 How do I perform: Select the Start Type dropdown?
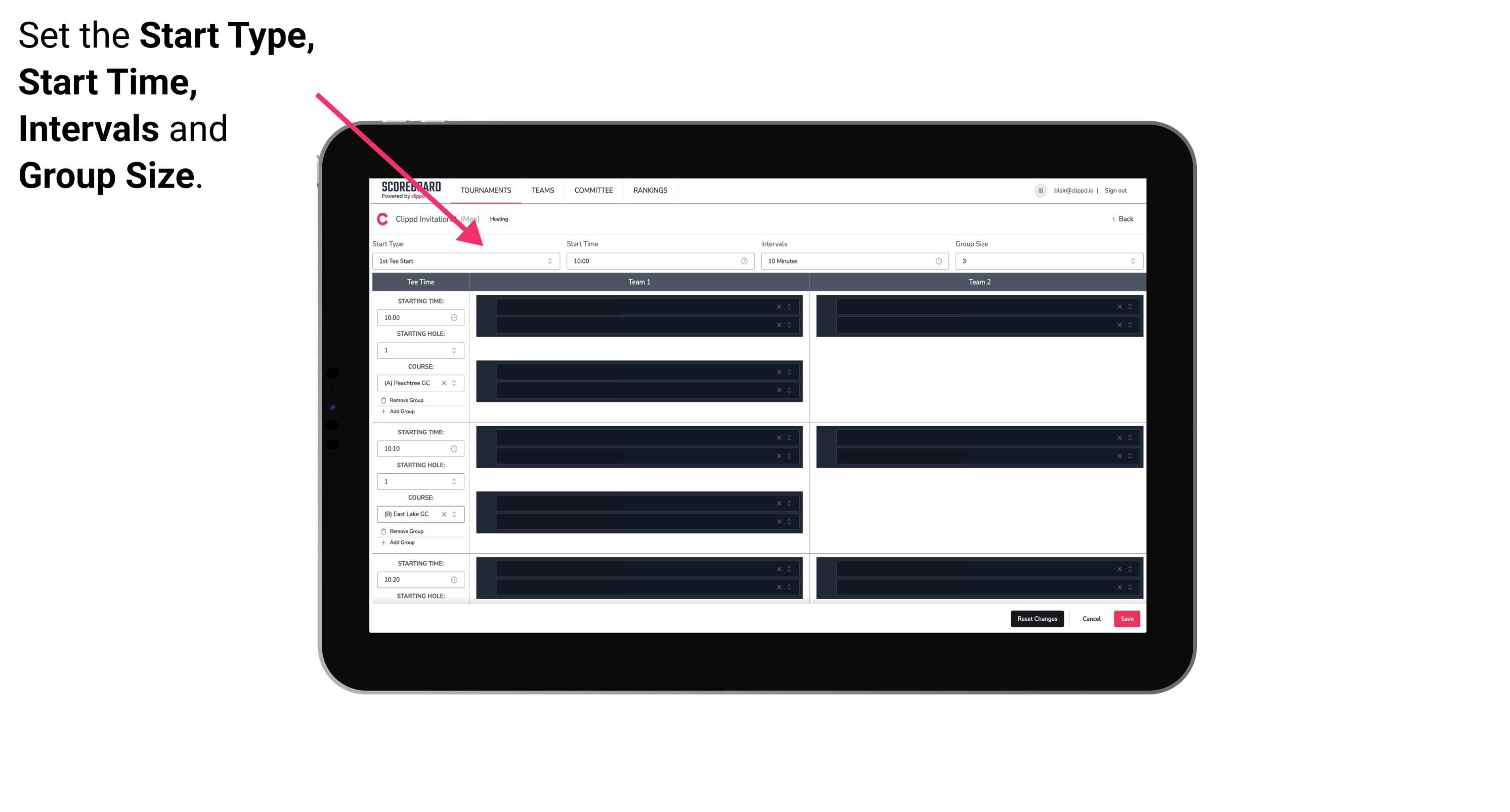coord(464,261)
